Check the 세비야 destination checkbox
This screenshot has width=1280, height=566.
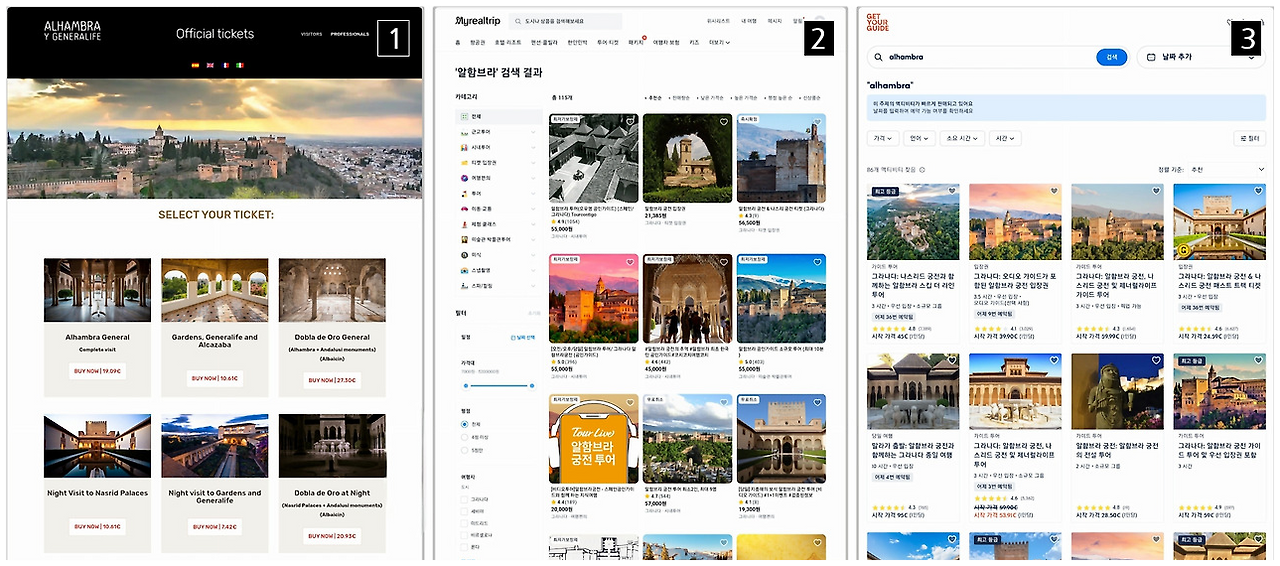(464, 511)
